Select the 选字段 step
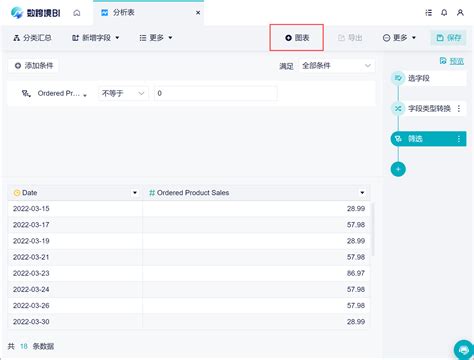474x360 pixels. pyautogui.click(x=429, y=78)
